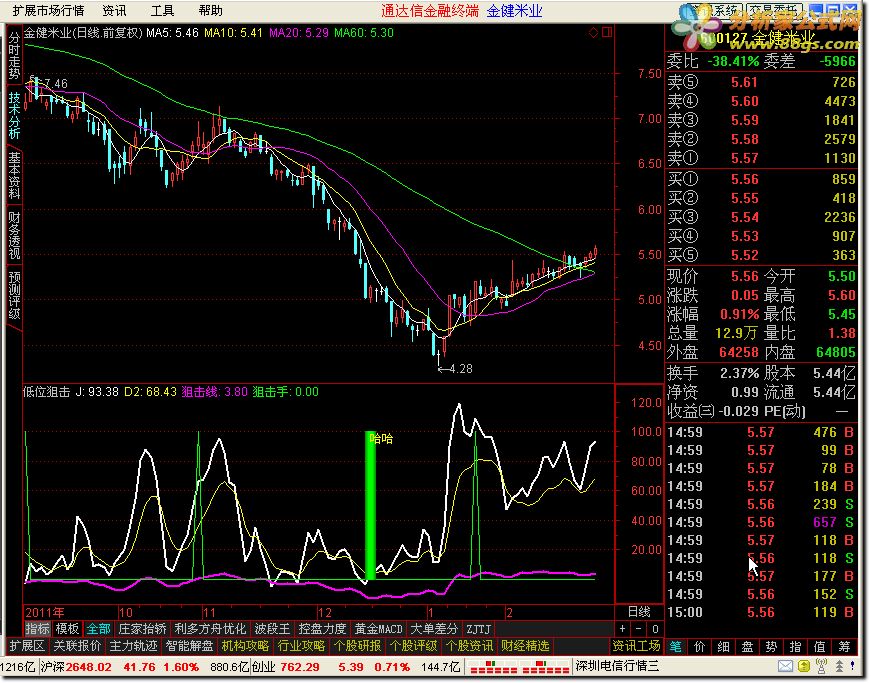
Task: Select the 值 value tab
Action: [819, 646]
